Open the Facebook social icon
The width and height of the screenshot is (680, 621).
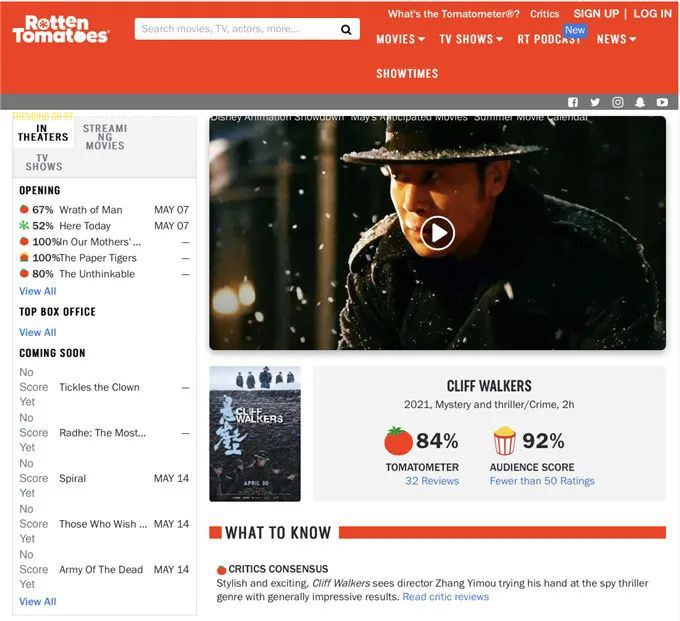point(573,102)
